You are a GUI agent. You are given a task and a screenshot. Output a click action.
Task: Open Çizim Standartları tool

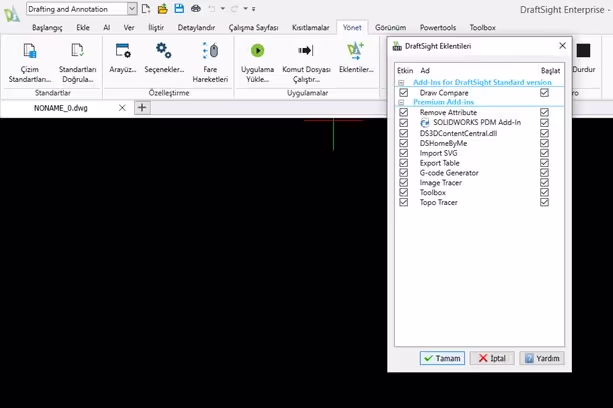coord(30,63)
